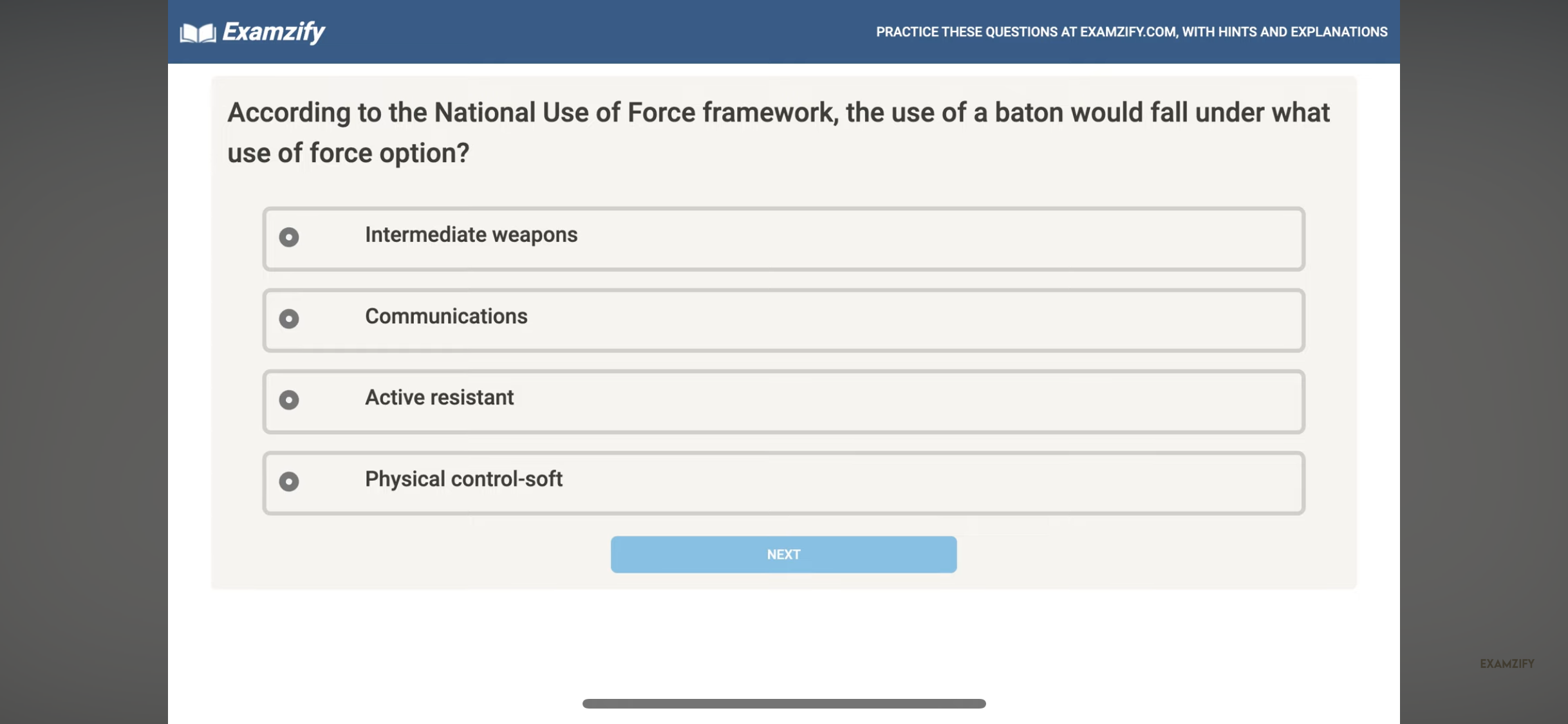Select the Active resistant radio button
This screenshot has height=724, width=1568.
pyautogui.click(x=289, y=401)
